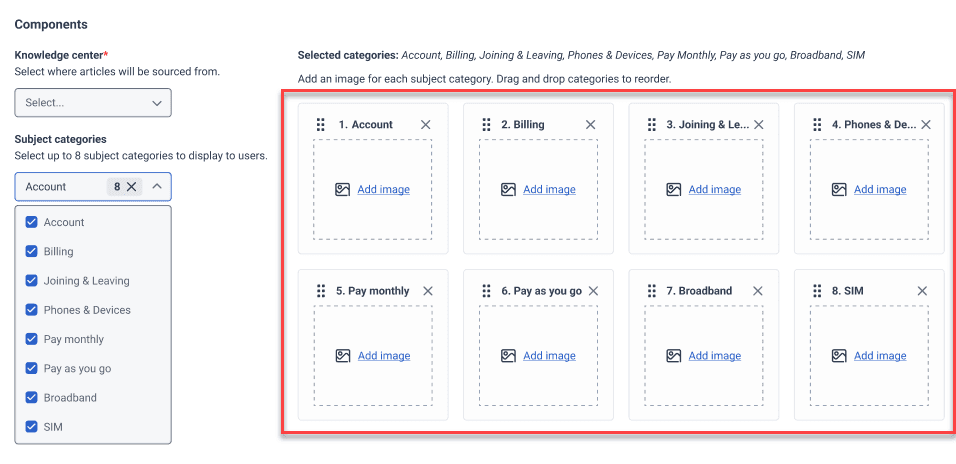956x464 pixels.
Task: Remove the SIM category card
Action: tap(922, 291)
